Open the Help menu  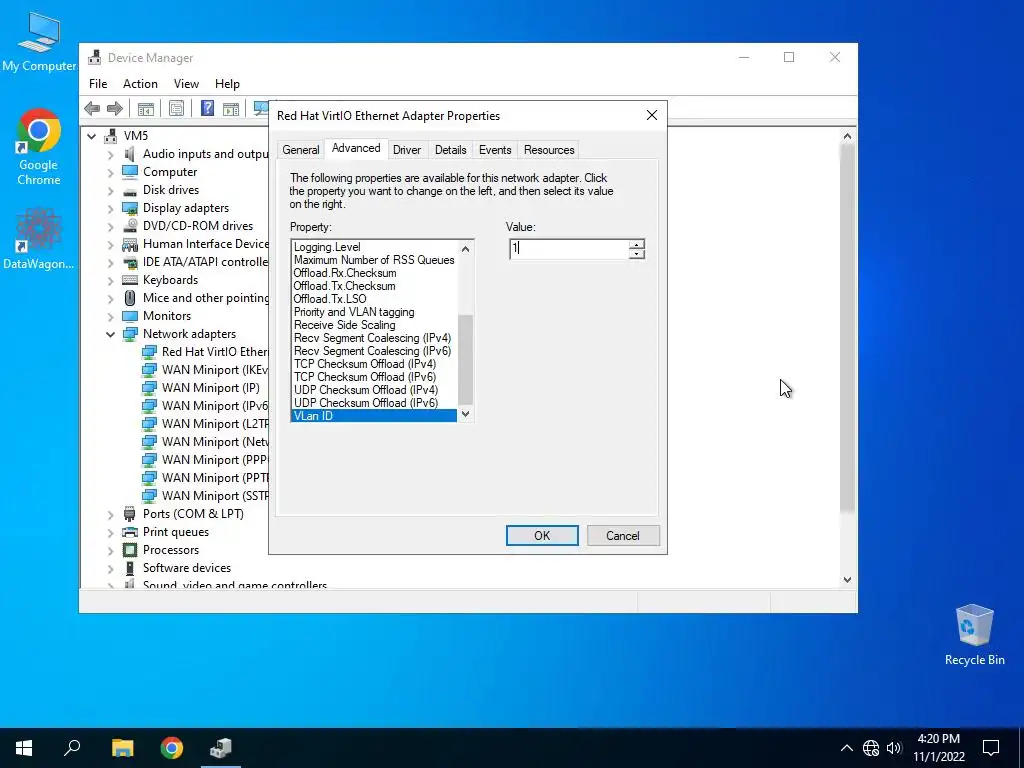point(227,84)
